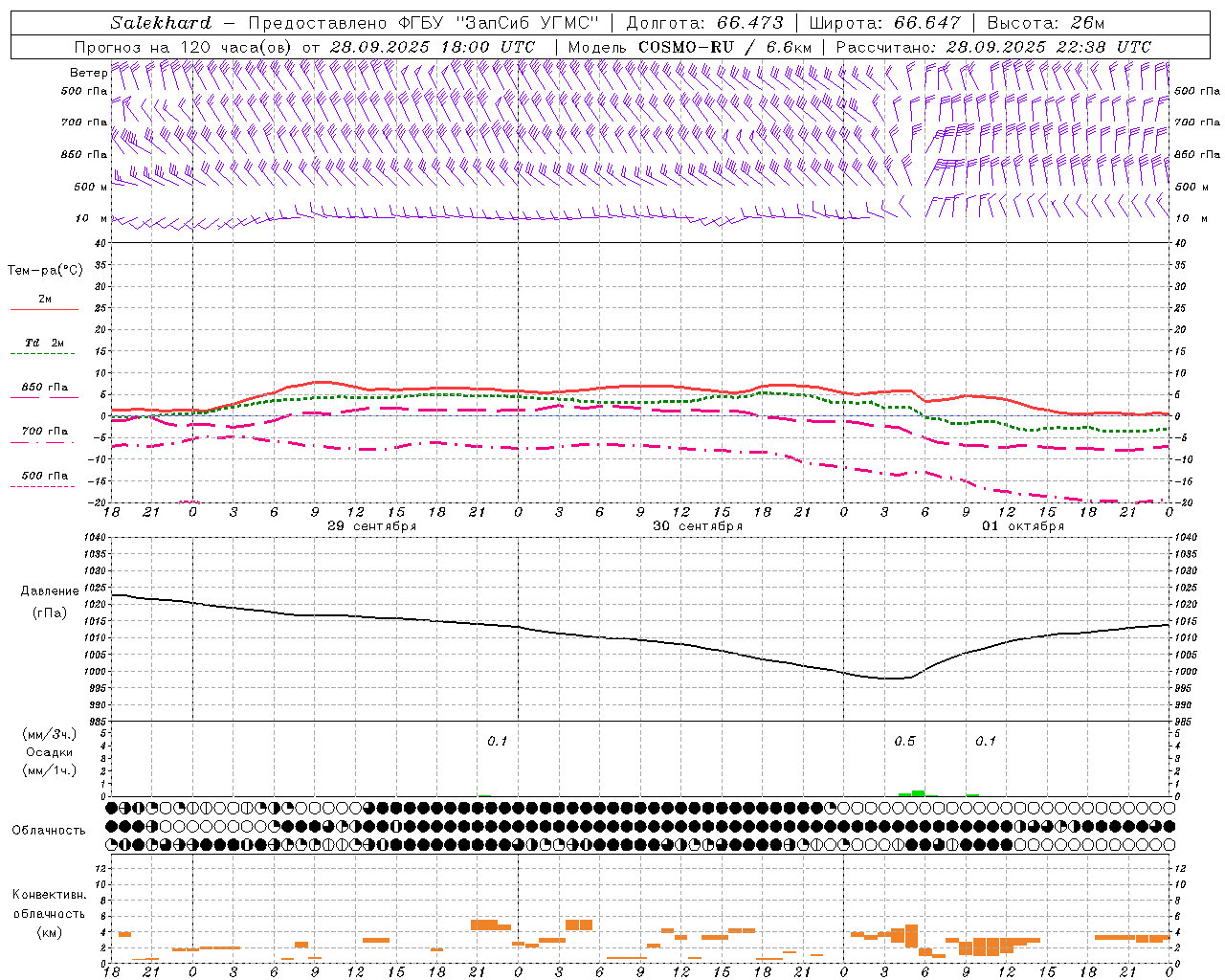Click the "Широта: 66.647" header field
The width and height of the screenshot is (1225, 980).
(884, 23)
